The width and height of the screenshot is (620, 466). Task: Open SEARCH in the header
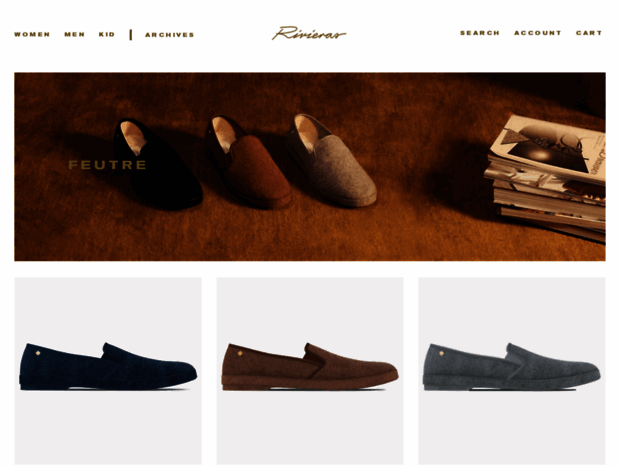pos(480,33)
